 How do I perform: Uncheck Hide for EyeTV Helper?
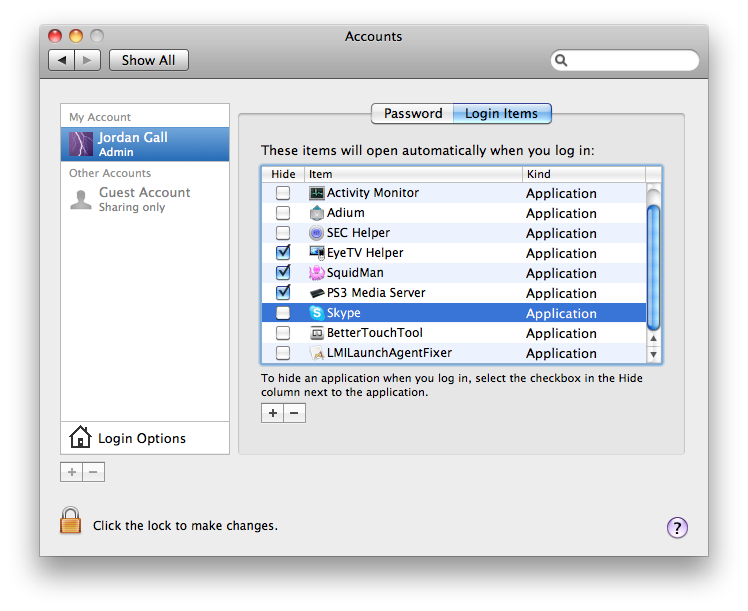coord(283,252)
